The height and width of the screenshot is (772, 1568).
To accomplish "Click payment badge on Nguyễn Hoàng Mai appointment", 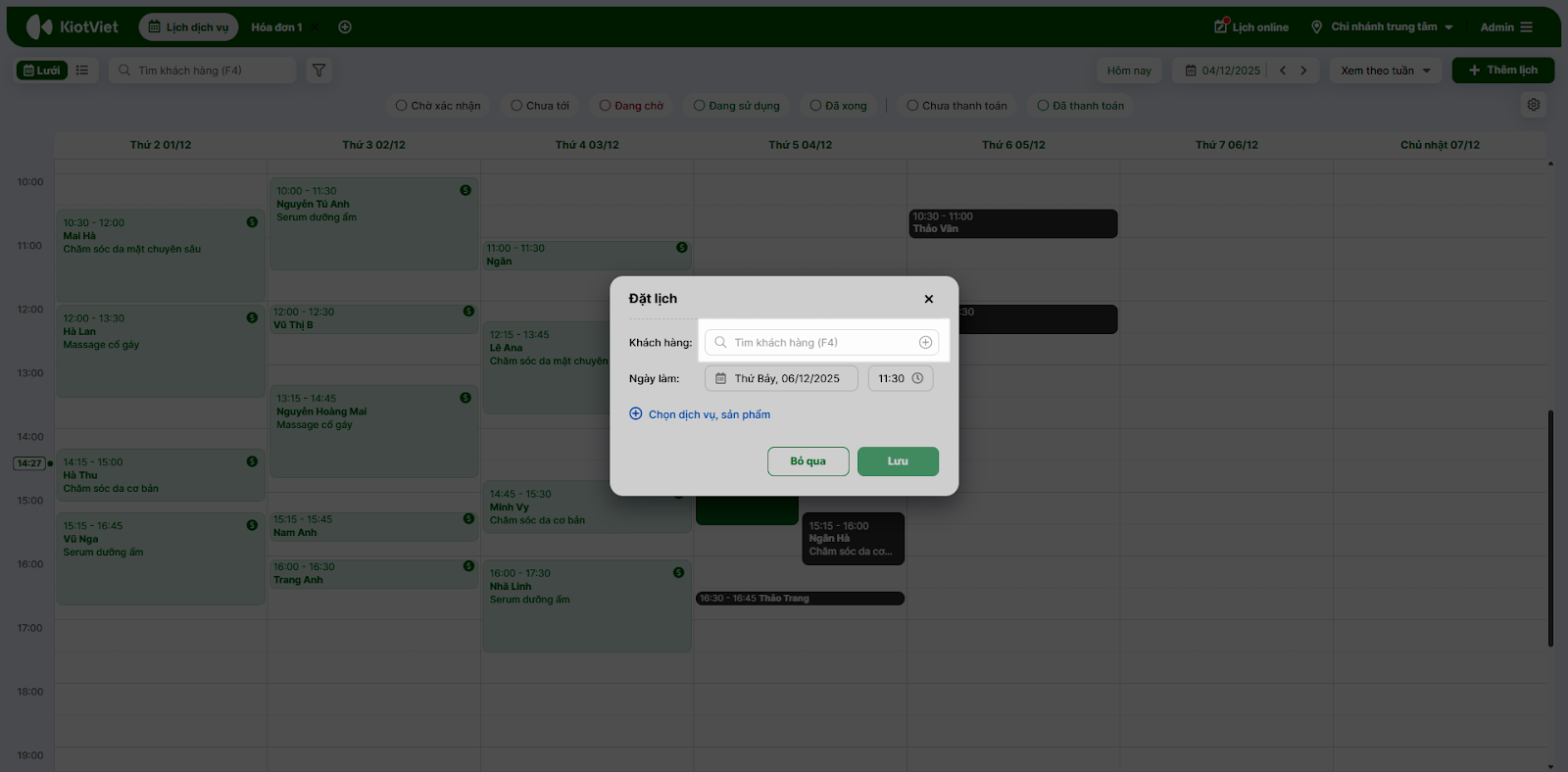I will click(465, 398).
